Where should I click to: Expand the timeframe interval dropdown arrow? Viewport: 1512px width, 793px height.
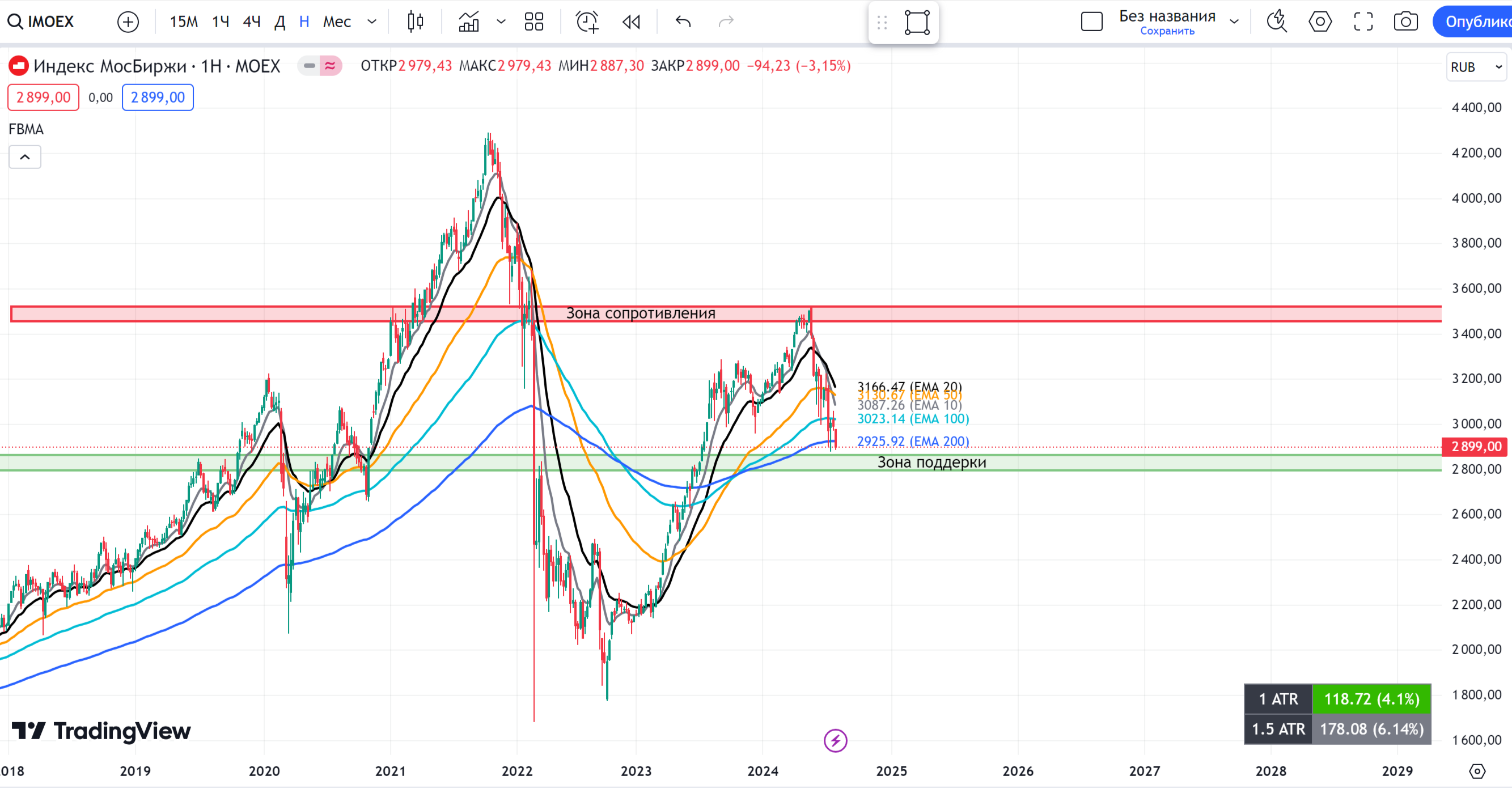[x=371, y=22]
